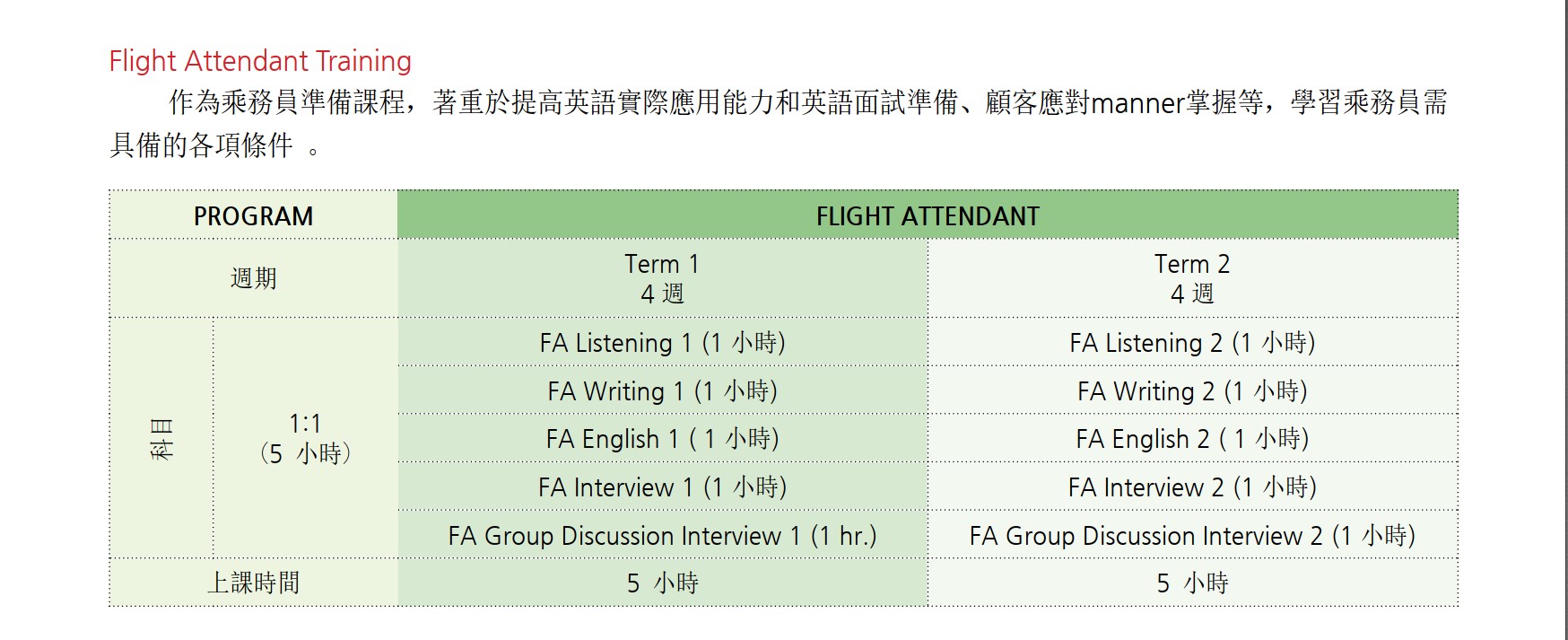Screen dimensions: 1568x640
Task: Click the 1:1 (5 小時) cell
Action: (x=305, y=438)
